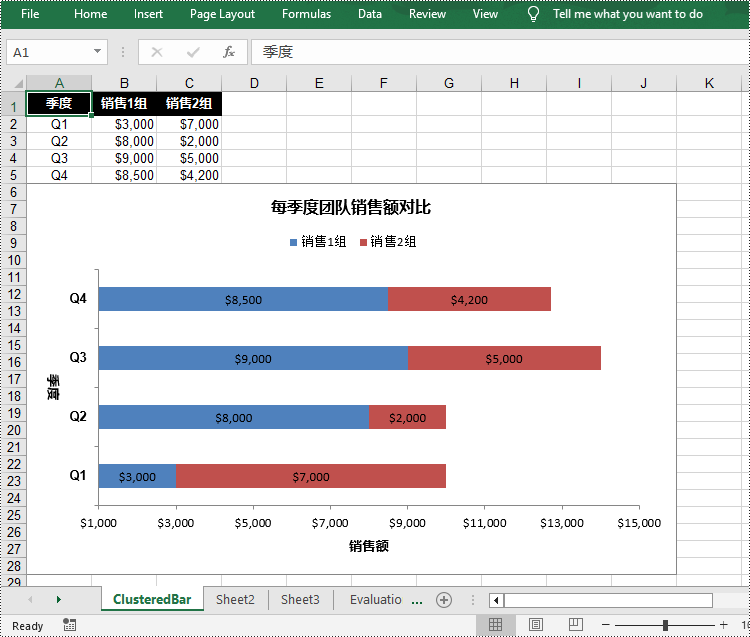Click blue legend swatch for 销售1组
Image resolution: width=750 pixels, height=637 pixels.
[x=293, y=242]
